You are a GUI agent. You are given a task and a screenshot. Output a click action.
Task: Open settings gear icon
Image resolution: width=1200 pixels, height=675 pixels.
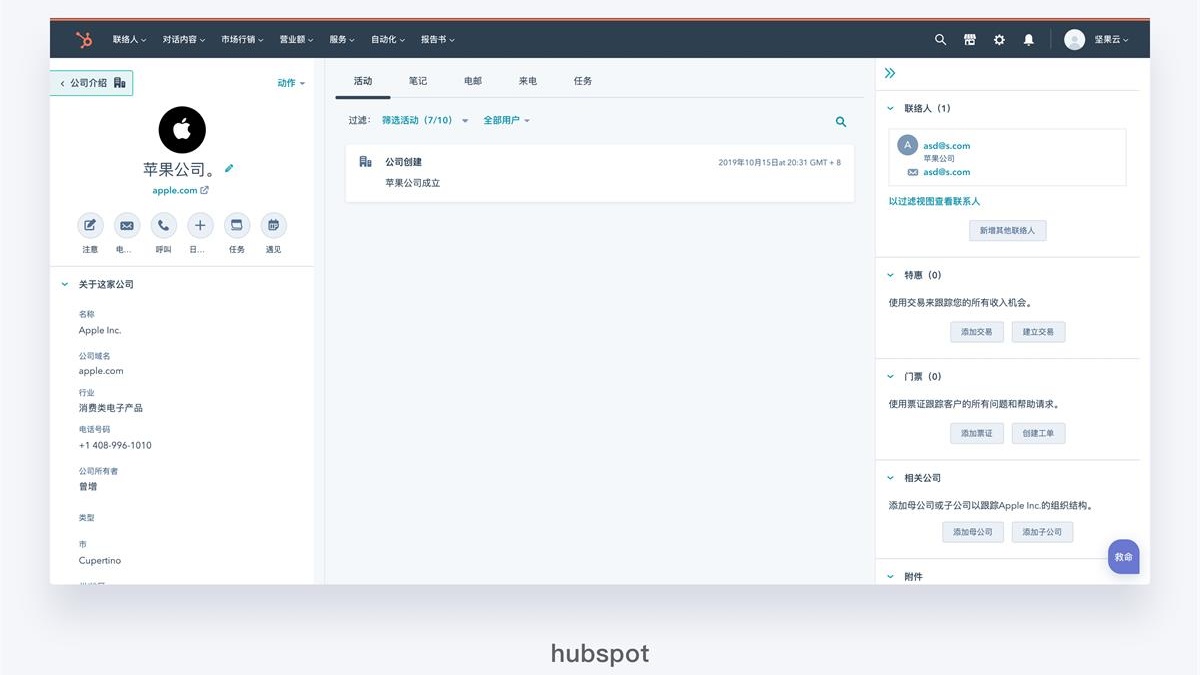click(x=999, y=40)
